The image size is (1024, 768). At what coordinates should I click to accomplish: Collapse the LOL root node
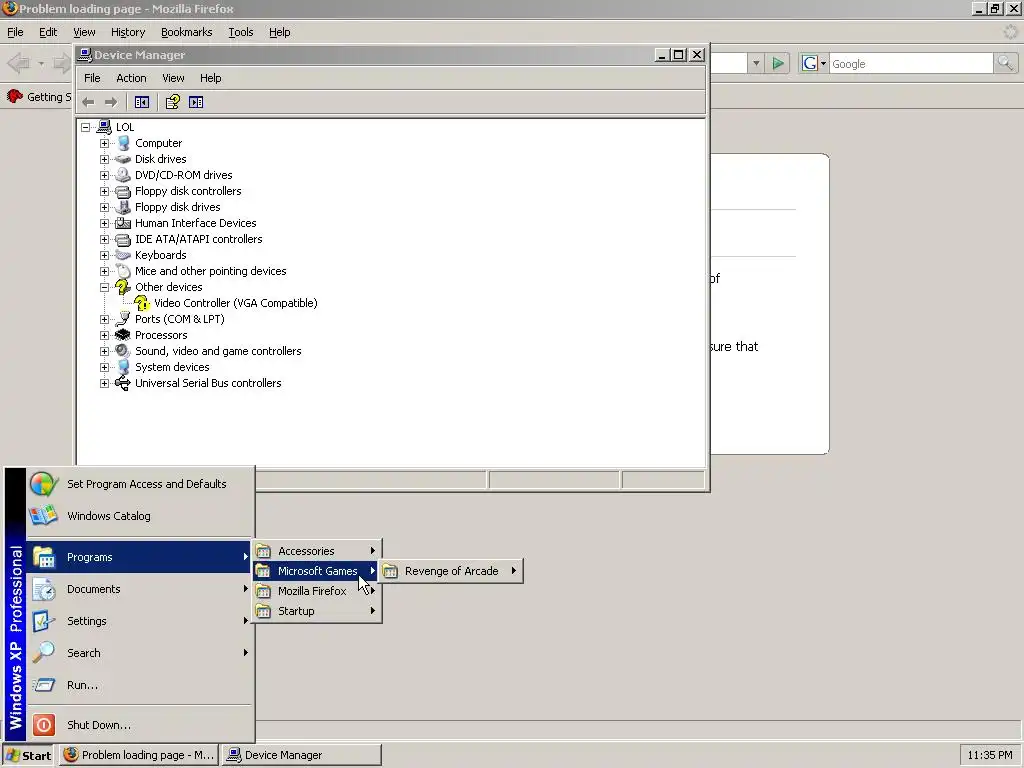[86, 127]
